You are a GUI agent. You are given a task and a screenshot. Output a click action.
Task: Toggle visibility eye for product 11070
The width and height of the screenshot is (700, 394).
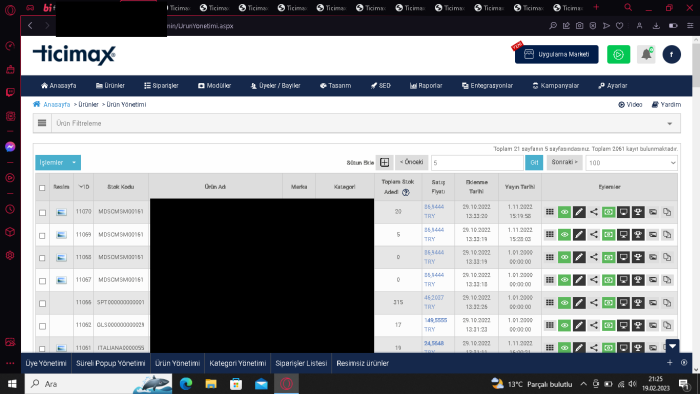point(564,212)
